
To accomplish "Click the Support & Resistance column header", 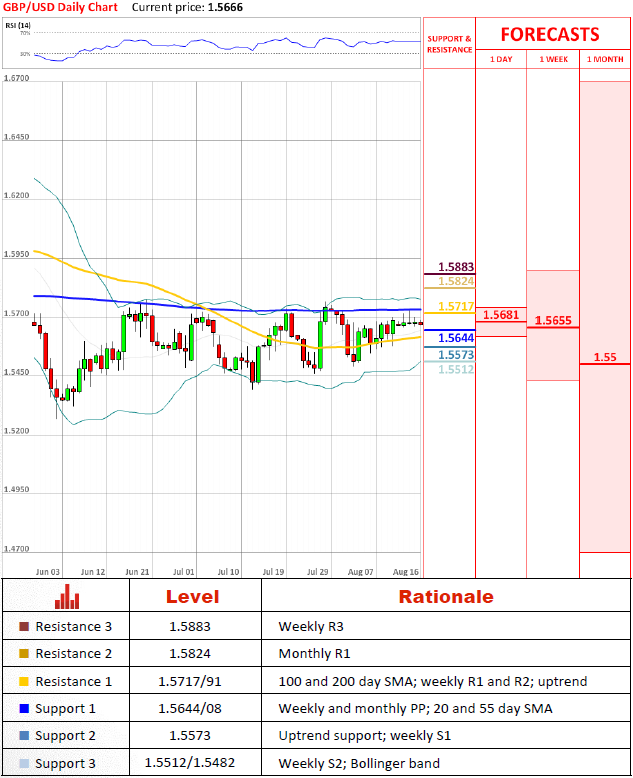I will point(449,44).
